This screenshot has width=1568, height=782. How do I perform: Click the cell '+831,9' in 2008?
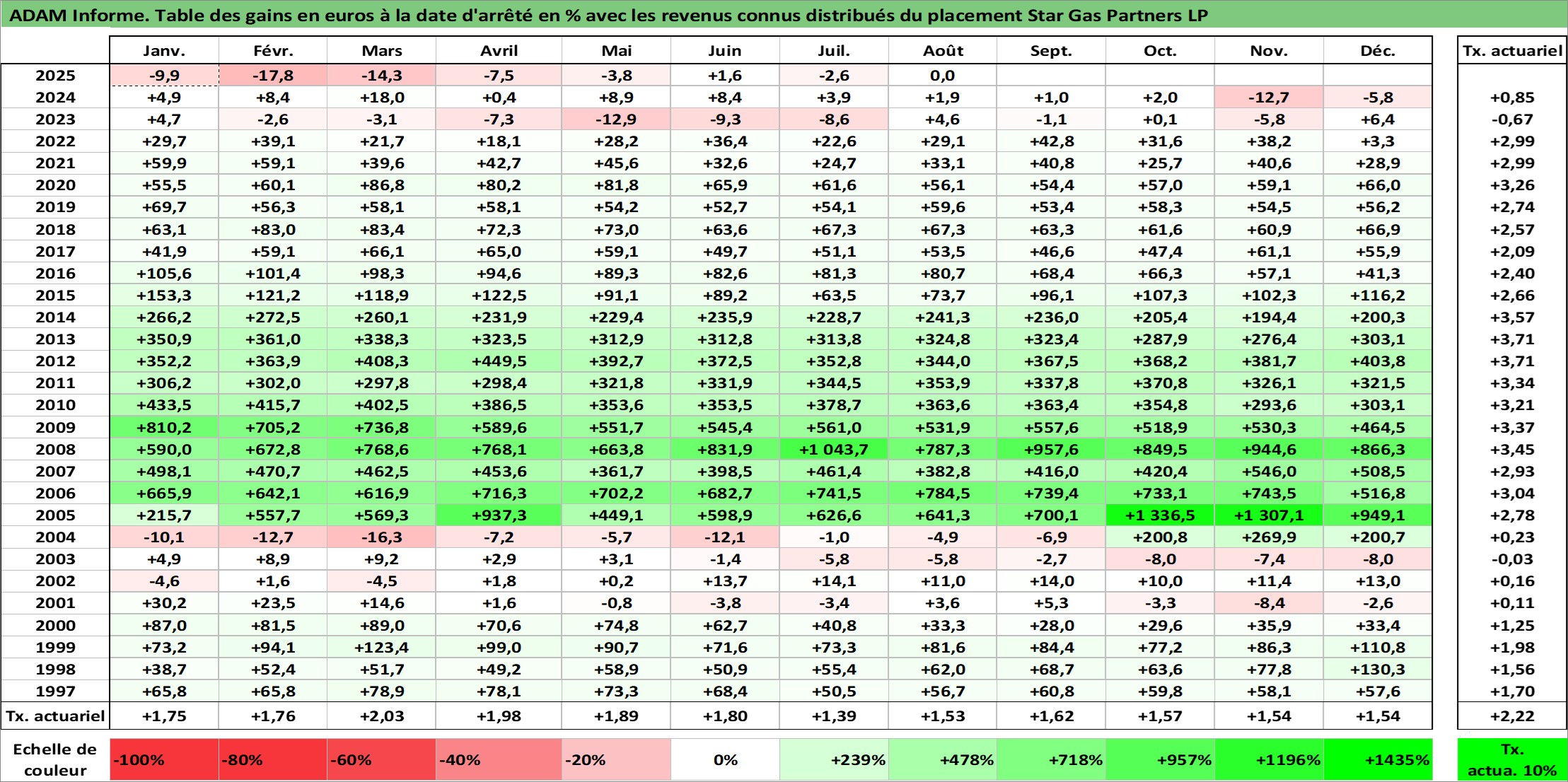(x=725, y=450)
